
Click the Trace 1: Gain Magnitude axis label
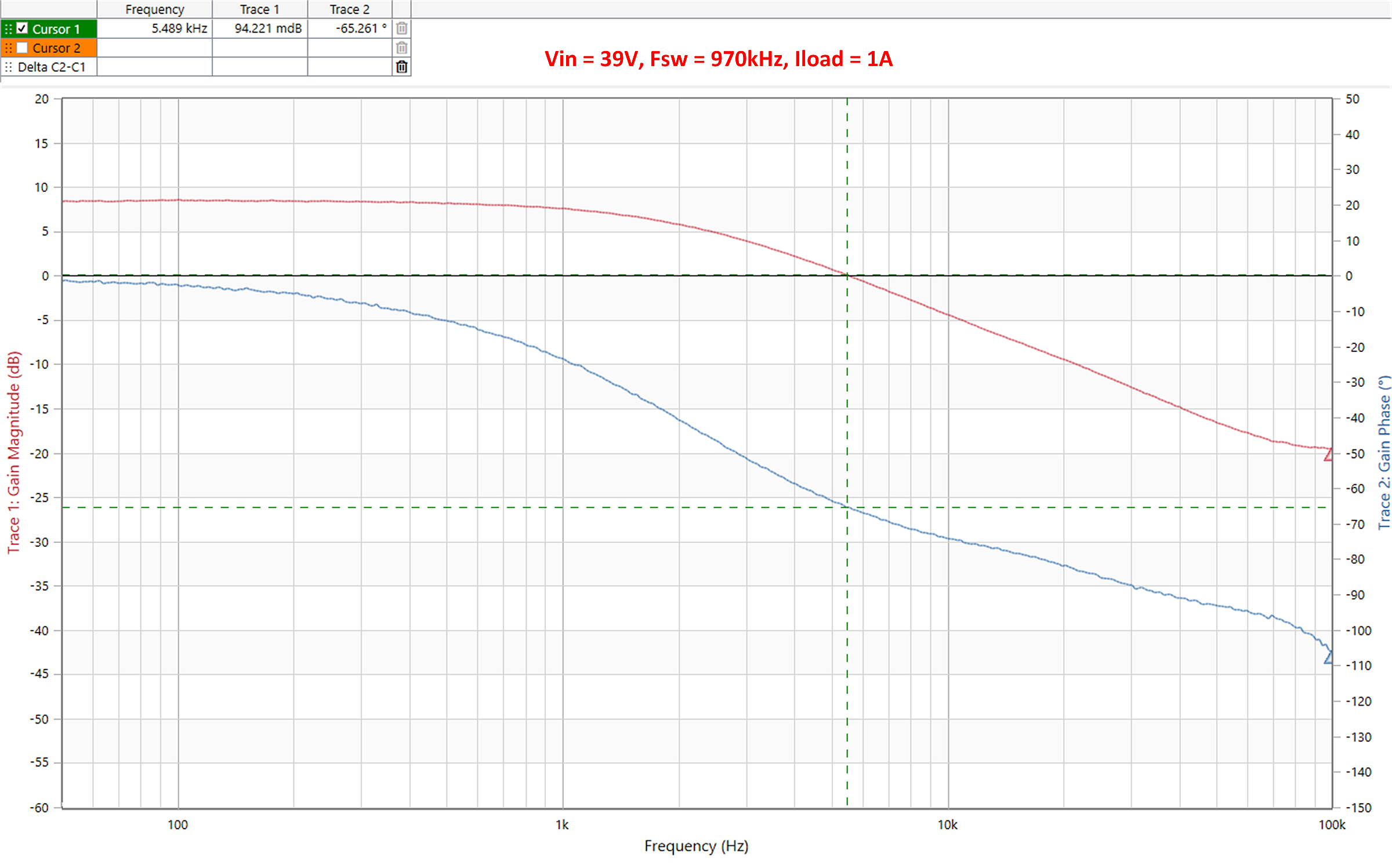[13, 452]
